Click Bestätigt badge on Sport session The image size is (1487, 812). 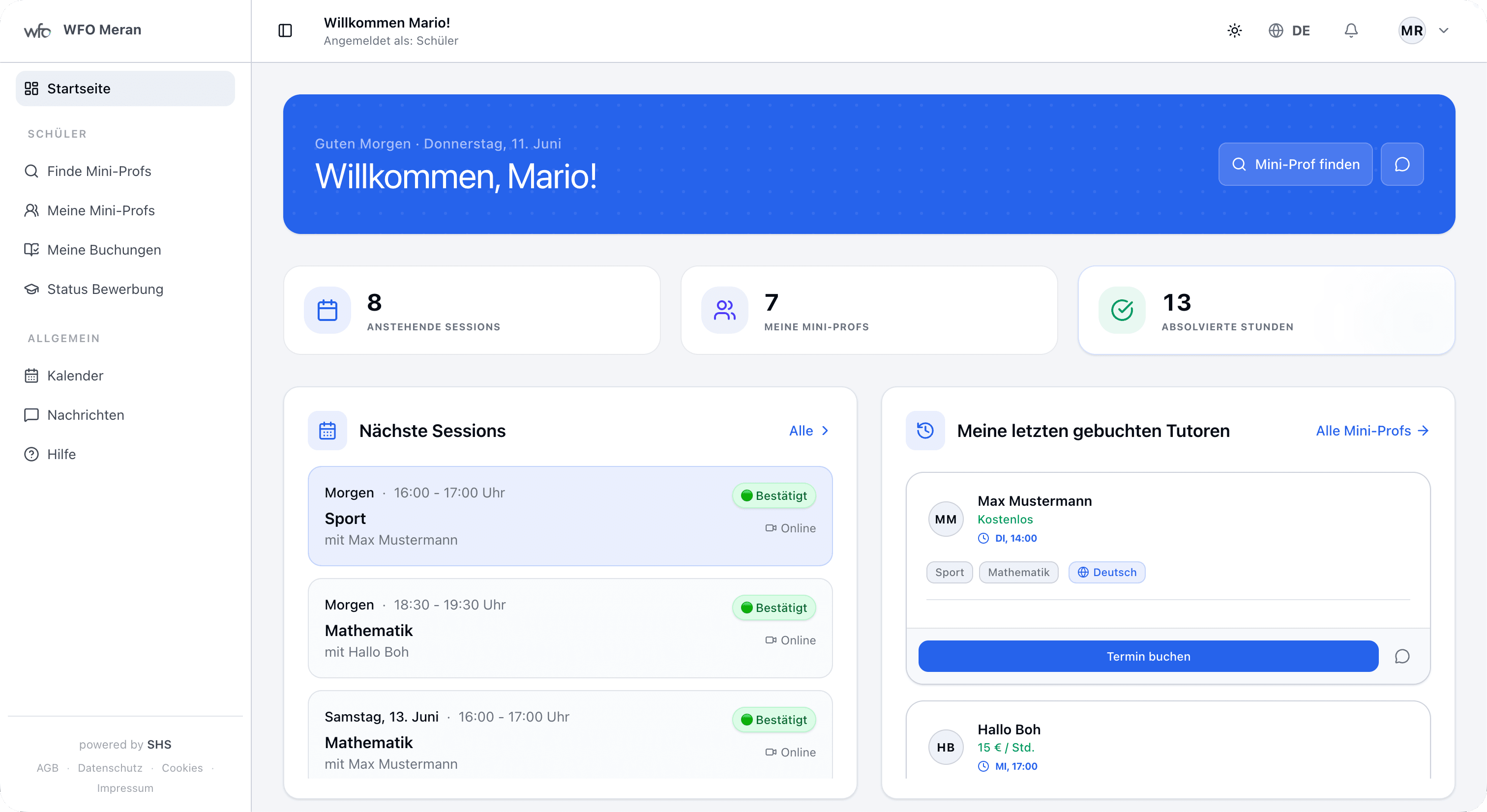[x=773, y=495]
